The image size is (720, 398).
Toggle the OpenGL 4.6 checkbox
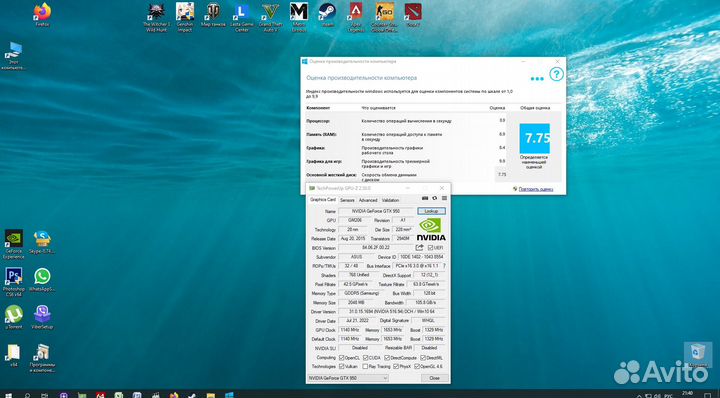tap(417, 367)
